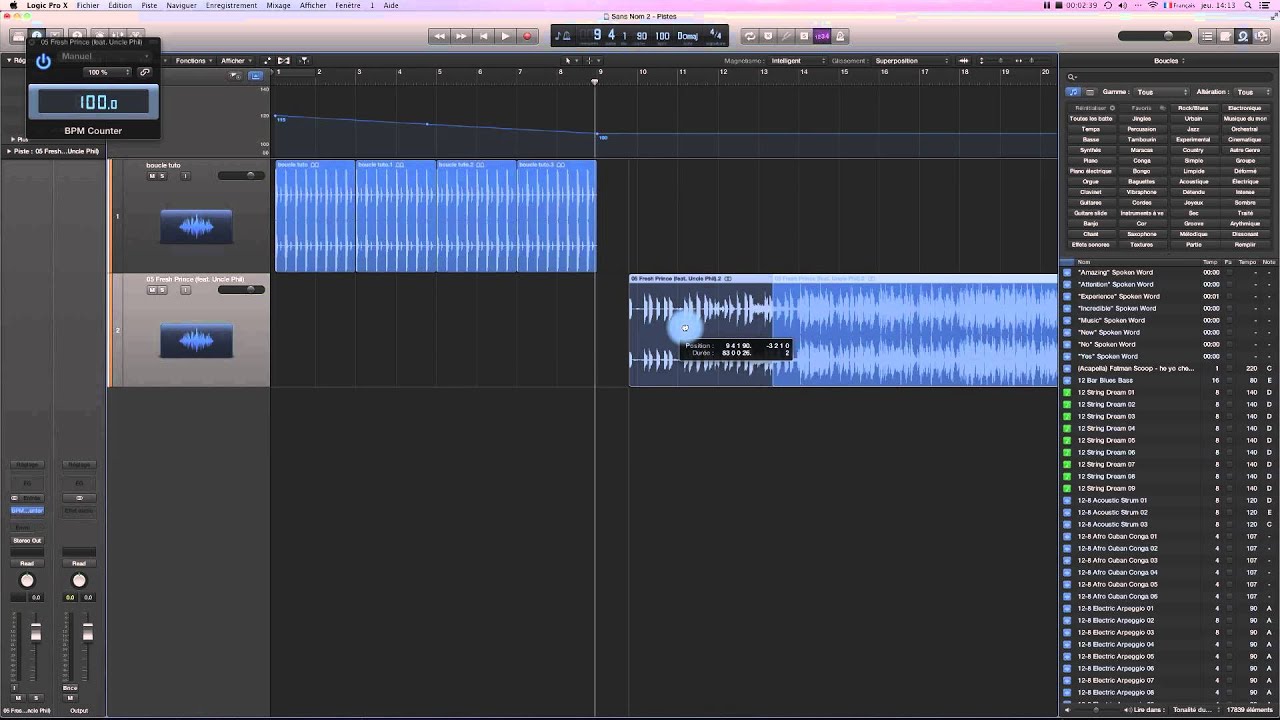The width and height of the screenshot is (1280, 720).
Task: Toggle the Replace mode button
Action: pos(768,36)
